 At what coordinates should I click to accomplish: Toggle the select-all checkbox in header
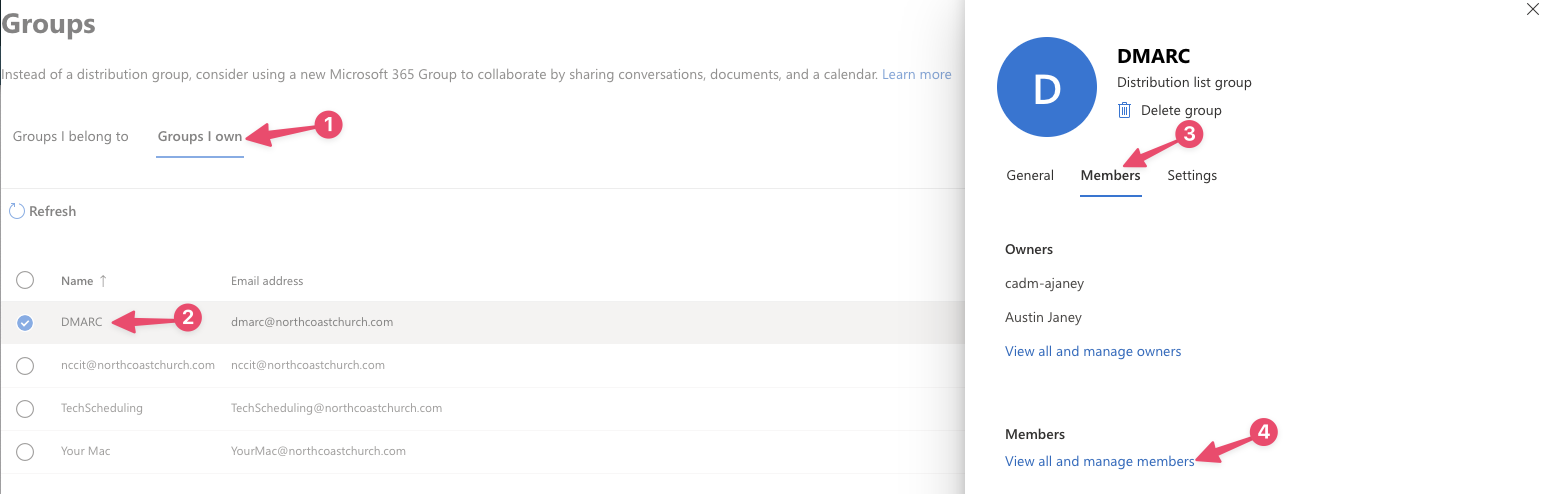(x=25, y=280)
